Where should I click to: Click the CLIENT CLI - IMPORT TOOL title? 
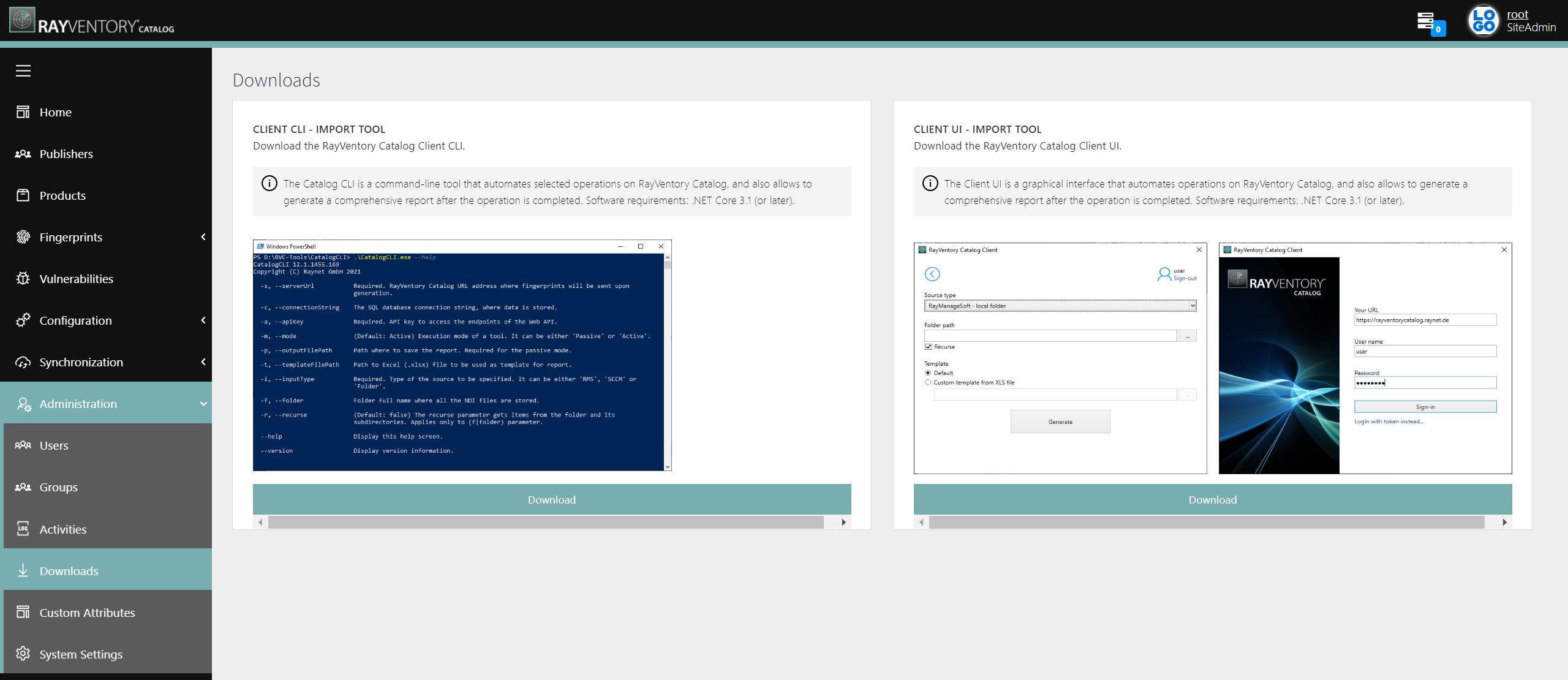[x=319, y=129]
